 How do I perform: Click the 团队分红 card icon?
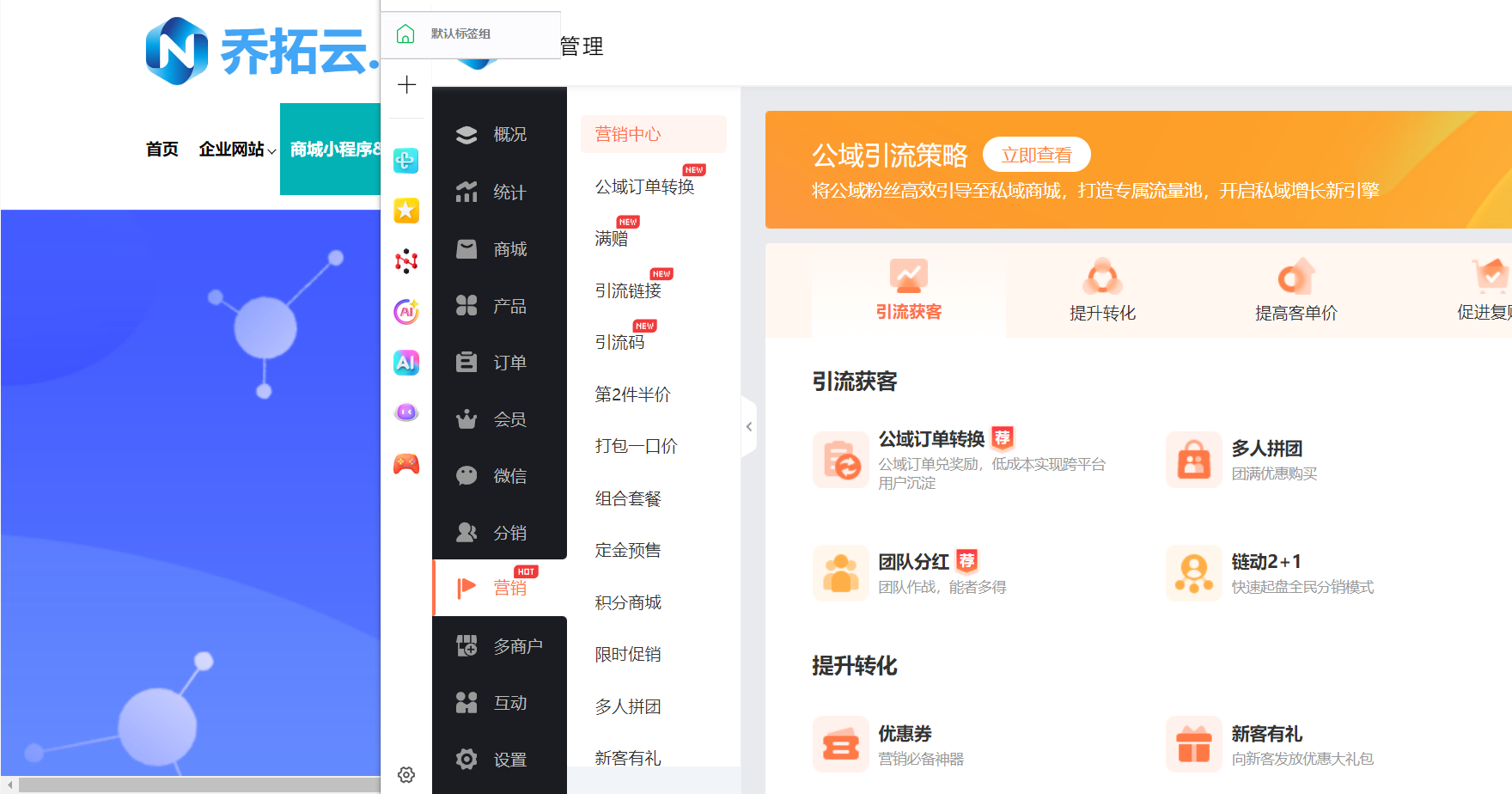point(841,573)
